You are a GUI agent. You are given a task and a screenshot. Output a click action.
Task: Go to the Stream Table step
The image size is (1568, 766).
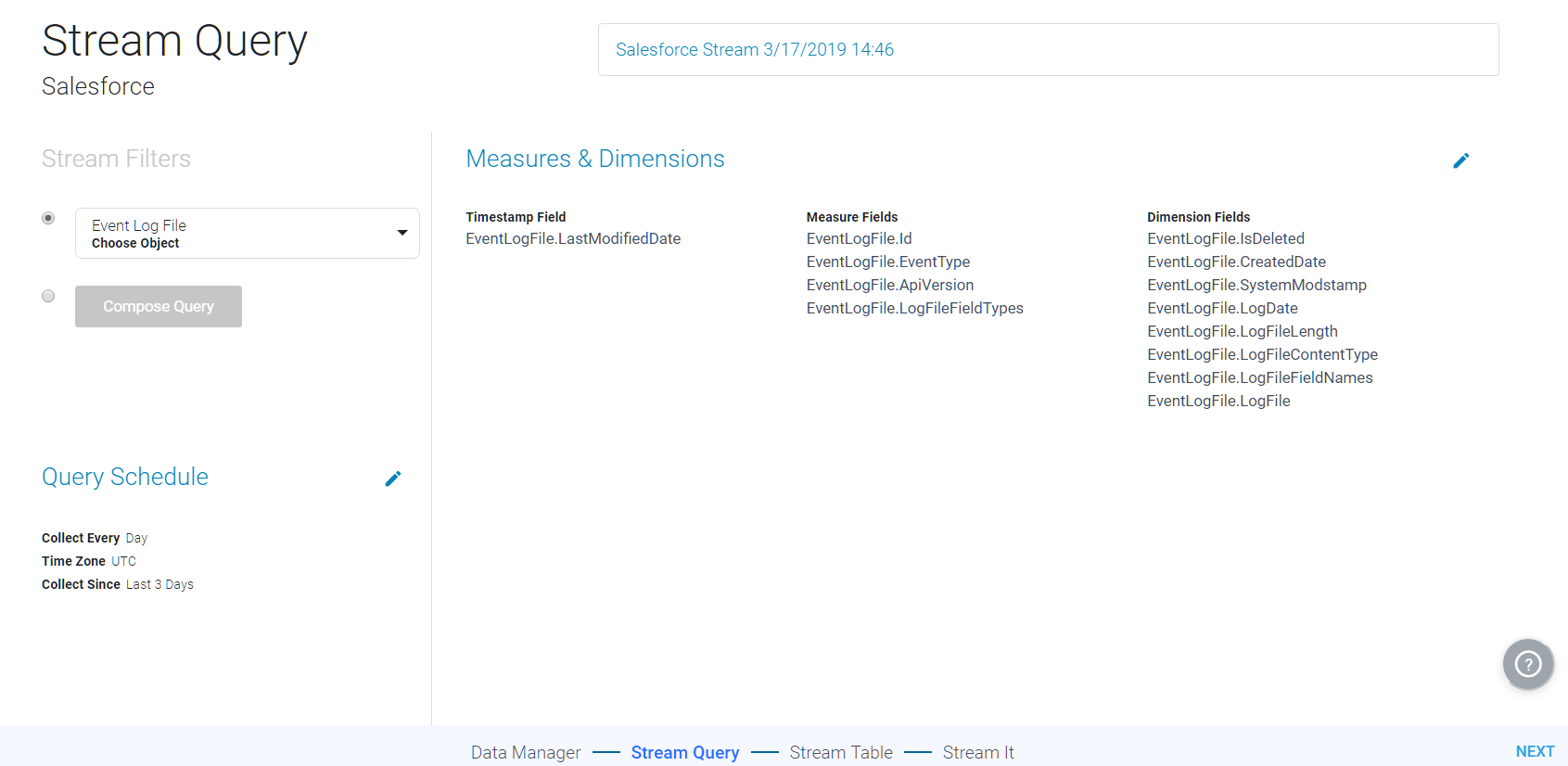pyautogui.click(x=841, y=752)
